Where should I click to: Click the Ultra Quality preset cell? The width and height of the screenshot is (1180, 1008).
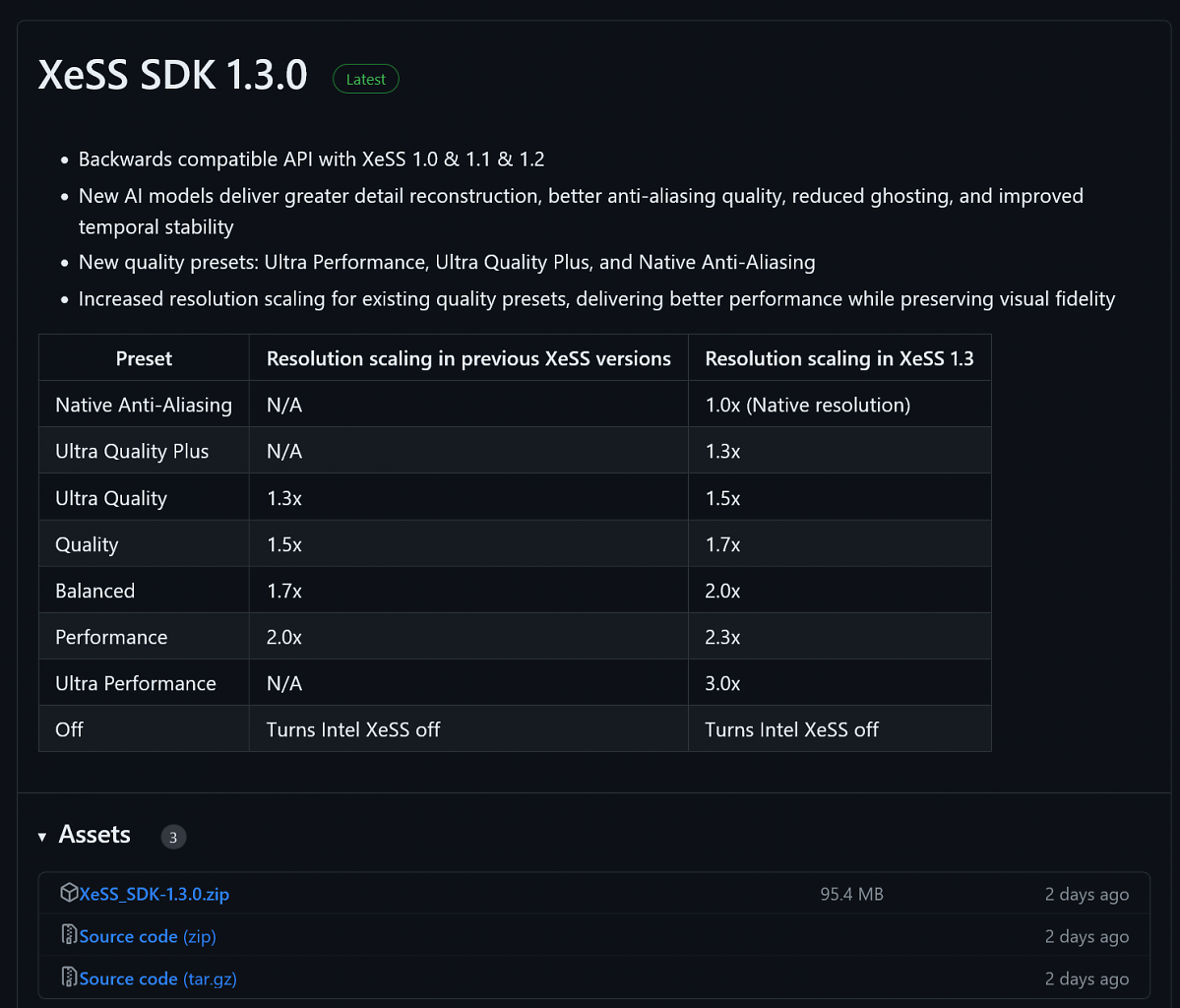(144, 497)
